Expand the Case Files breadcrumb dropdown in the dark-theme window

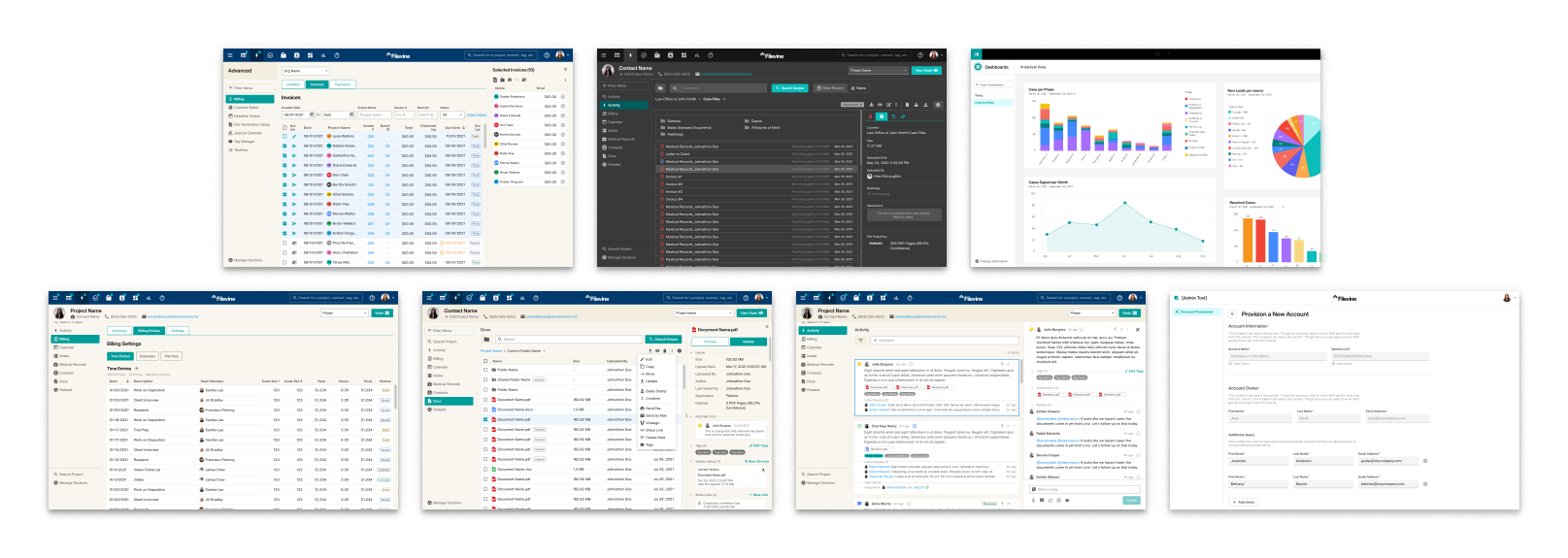(724, 99)
